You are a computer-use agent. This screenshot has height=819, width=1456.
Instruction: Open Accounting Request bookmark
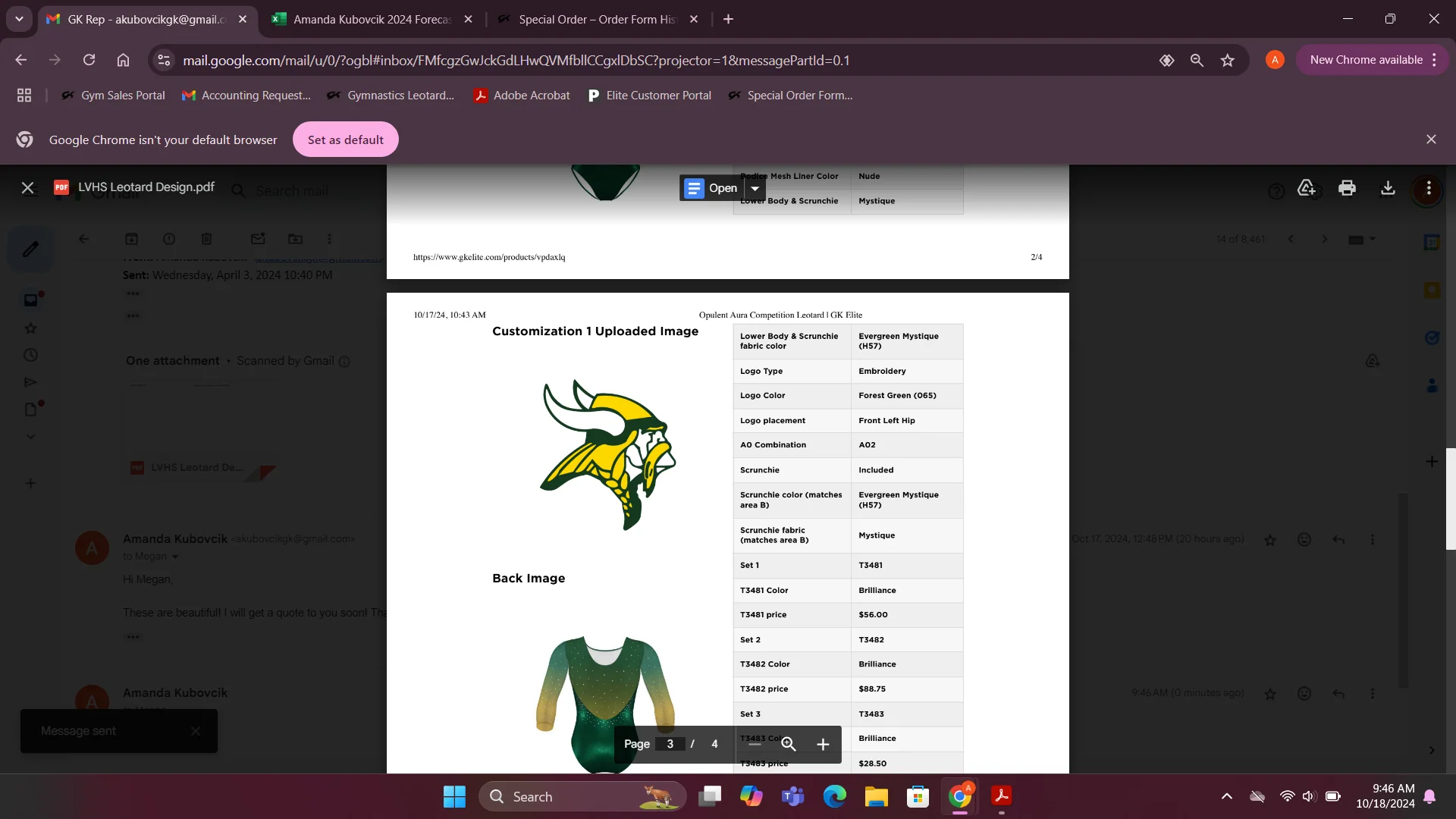(246, 96)
